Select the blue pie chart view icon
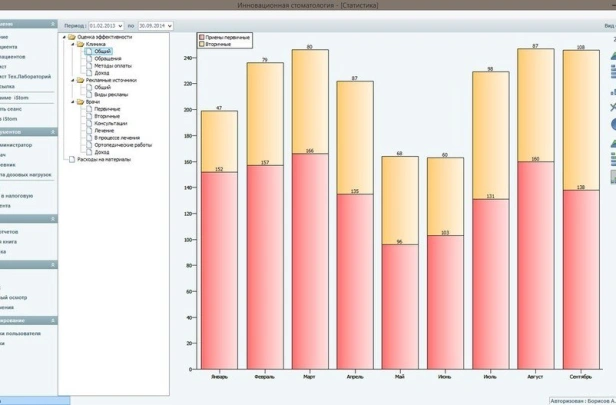Screen dimensions: 616x405 612,123
